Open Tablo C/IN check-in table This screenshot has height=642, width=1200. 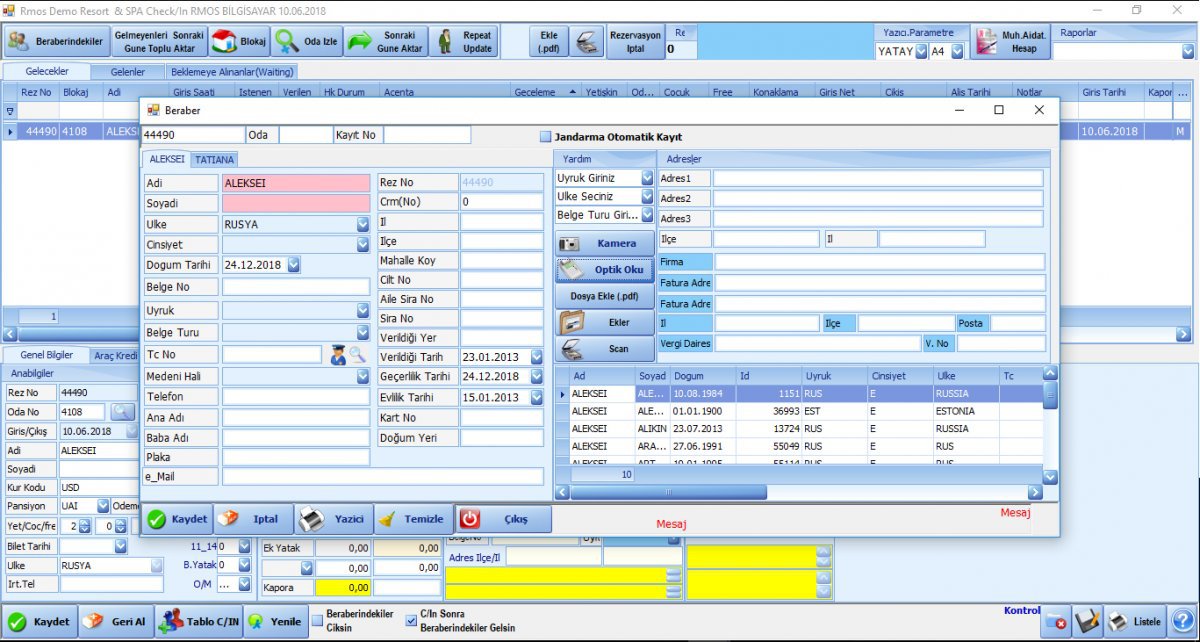(200, 621)
